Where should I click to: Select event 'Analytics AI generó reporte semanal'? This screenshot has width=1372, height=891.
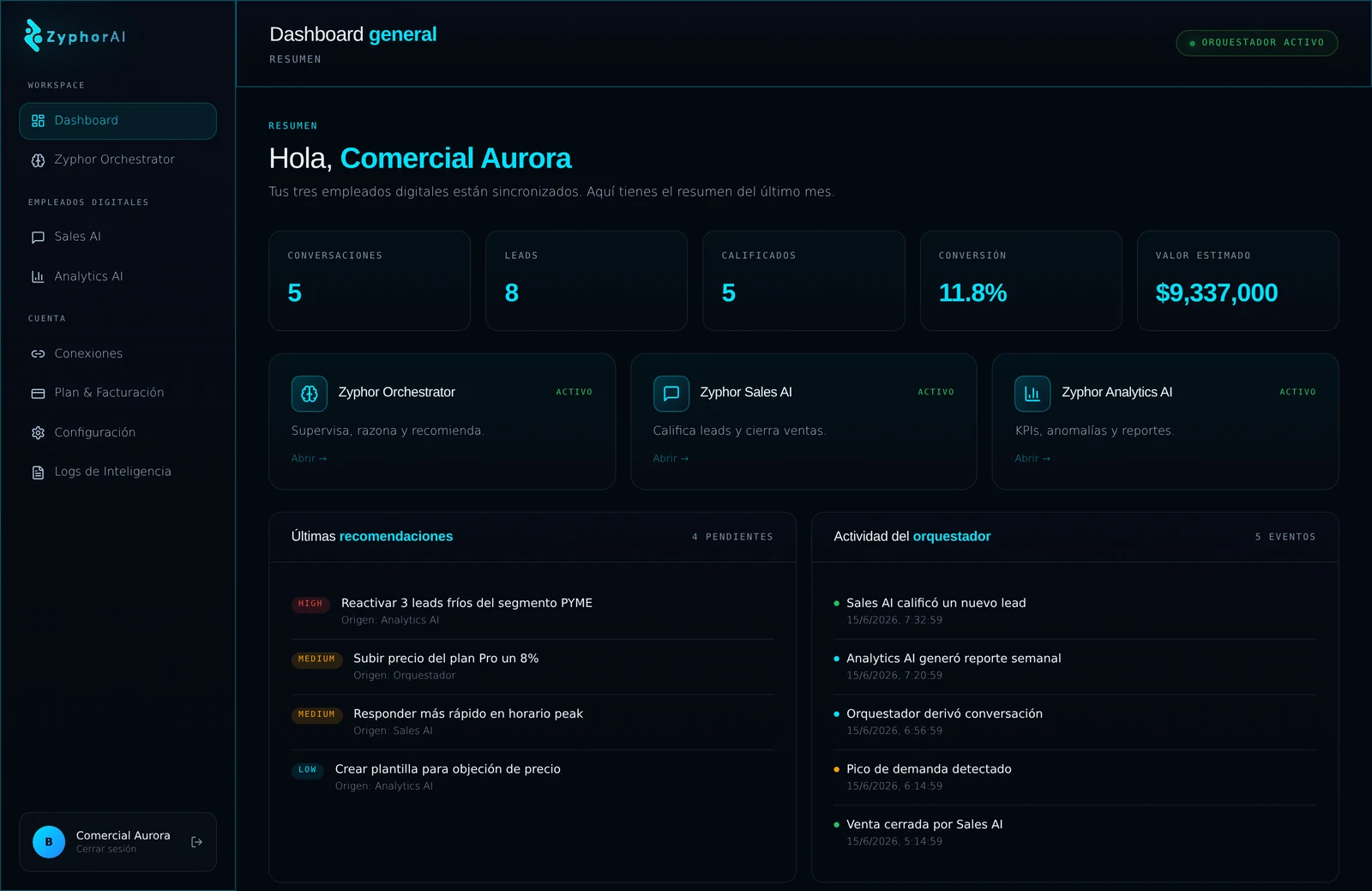[954, 659]
